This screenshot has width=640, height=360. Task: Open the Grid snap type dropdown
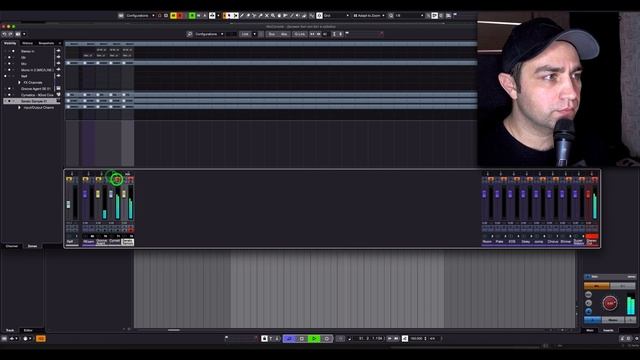tap(337, 16)
